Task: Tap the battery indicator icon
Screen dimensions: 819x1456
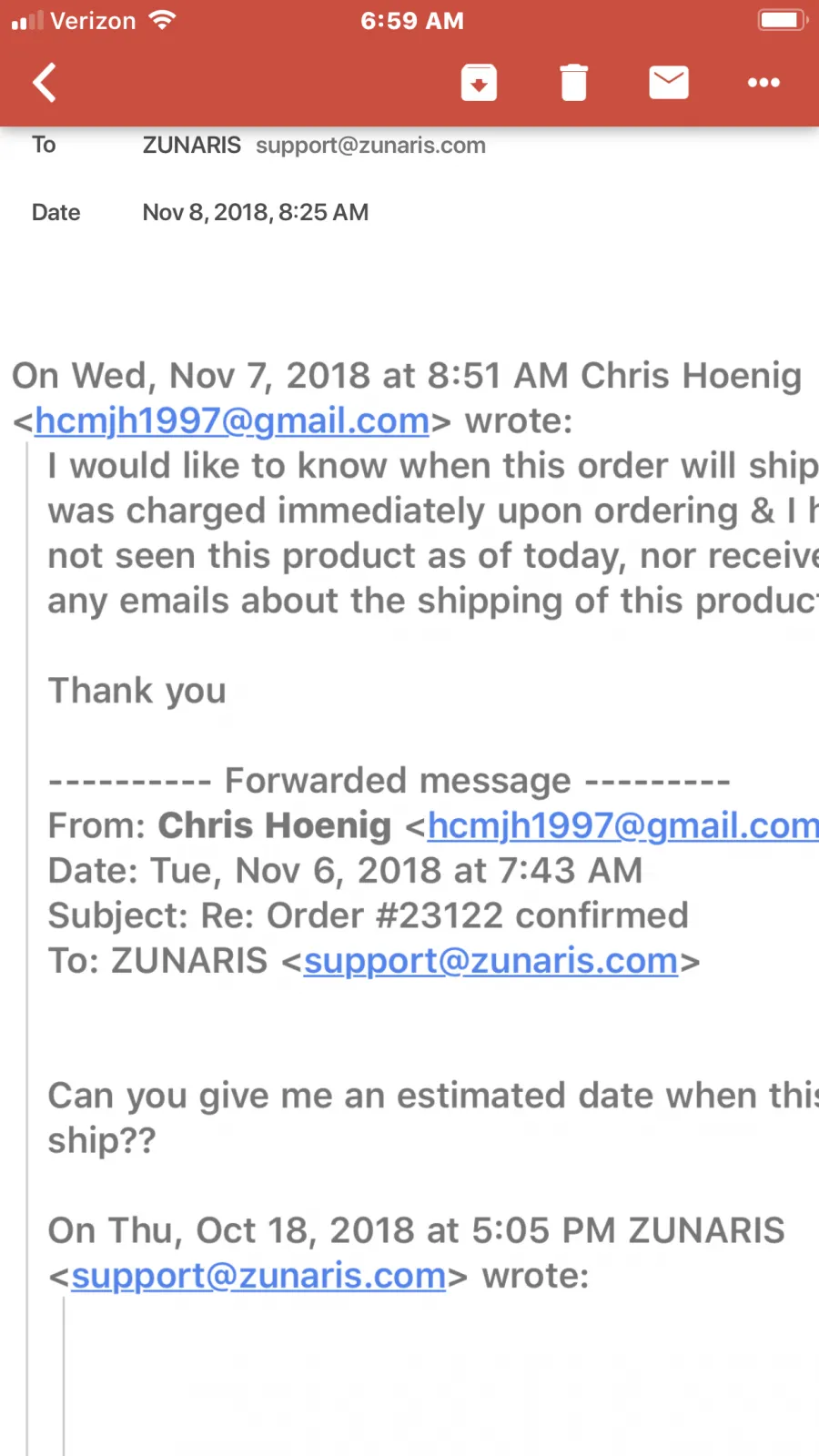Action: [x=782, y=21]
